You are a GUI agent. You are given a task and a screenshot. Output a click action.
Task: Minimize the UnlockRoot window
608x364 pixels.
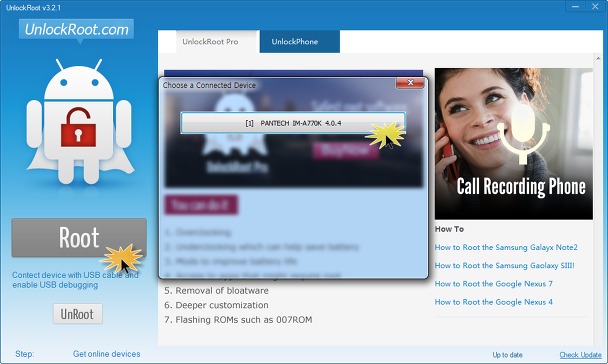575,7
